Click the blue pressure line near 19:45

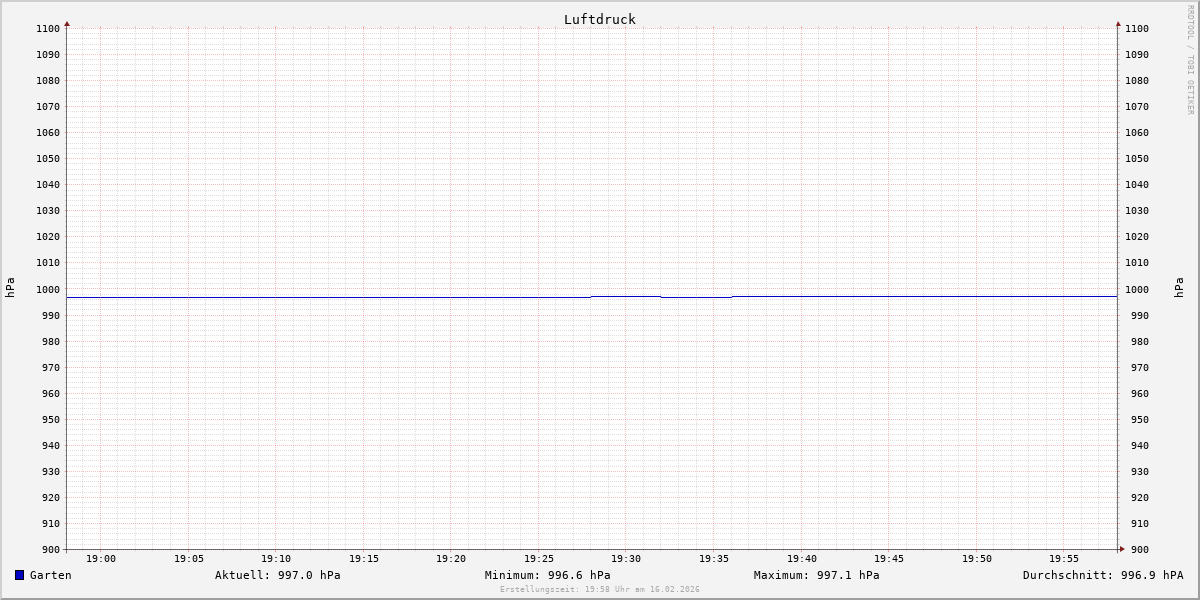tap(889, 296)
